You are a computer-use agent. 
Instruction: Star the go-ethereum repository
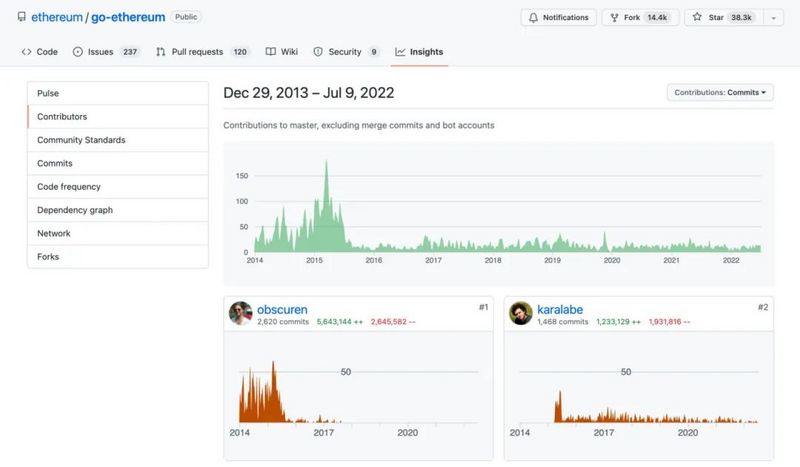click(722, 18)
